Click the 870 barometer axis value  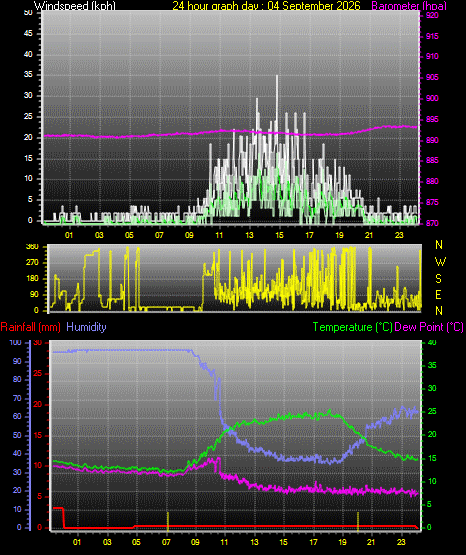432,223
